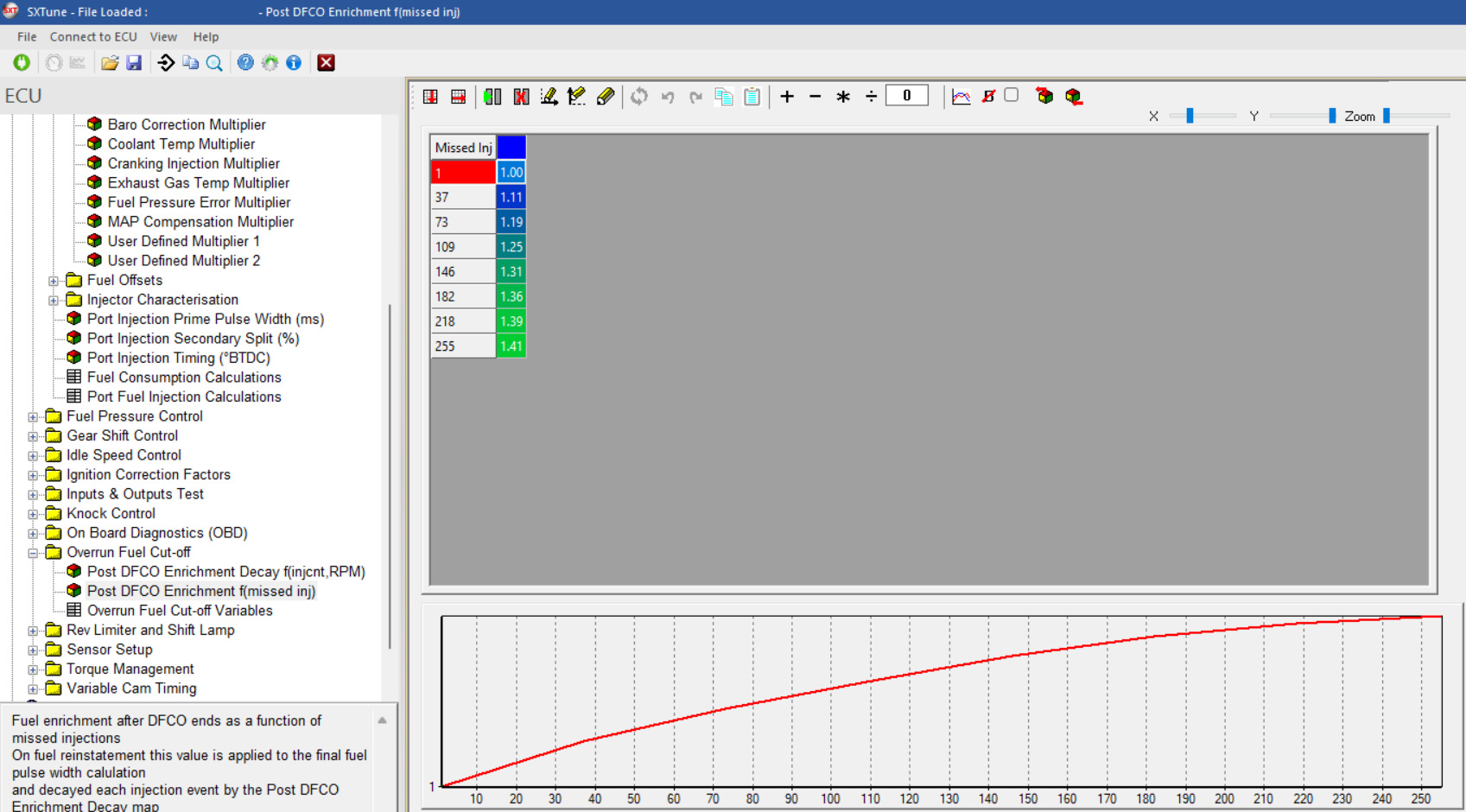Image resolution: width=1466 pixels, height=812 pixels.
Task: Undo the last map edit
Action: coord(668,97)
